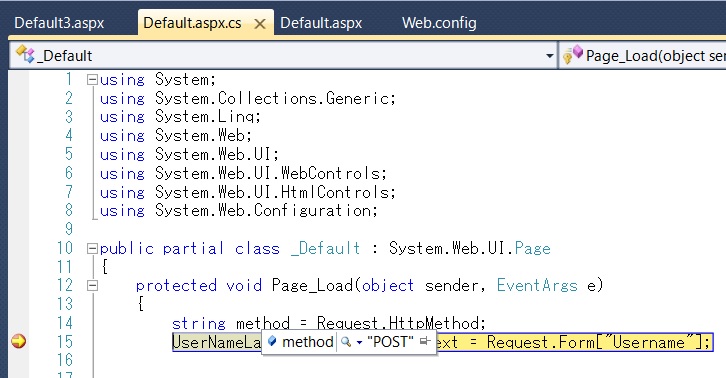Click 'System.Web;' on line 4
Screen dimensions: 726x378
pyautogui.click(x=203, y=136)
